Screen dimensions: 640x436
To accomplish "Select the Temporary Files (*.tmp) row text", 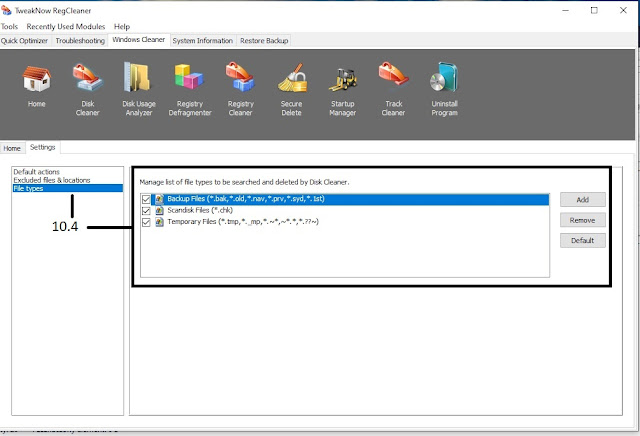I will pos(243,222).
